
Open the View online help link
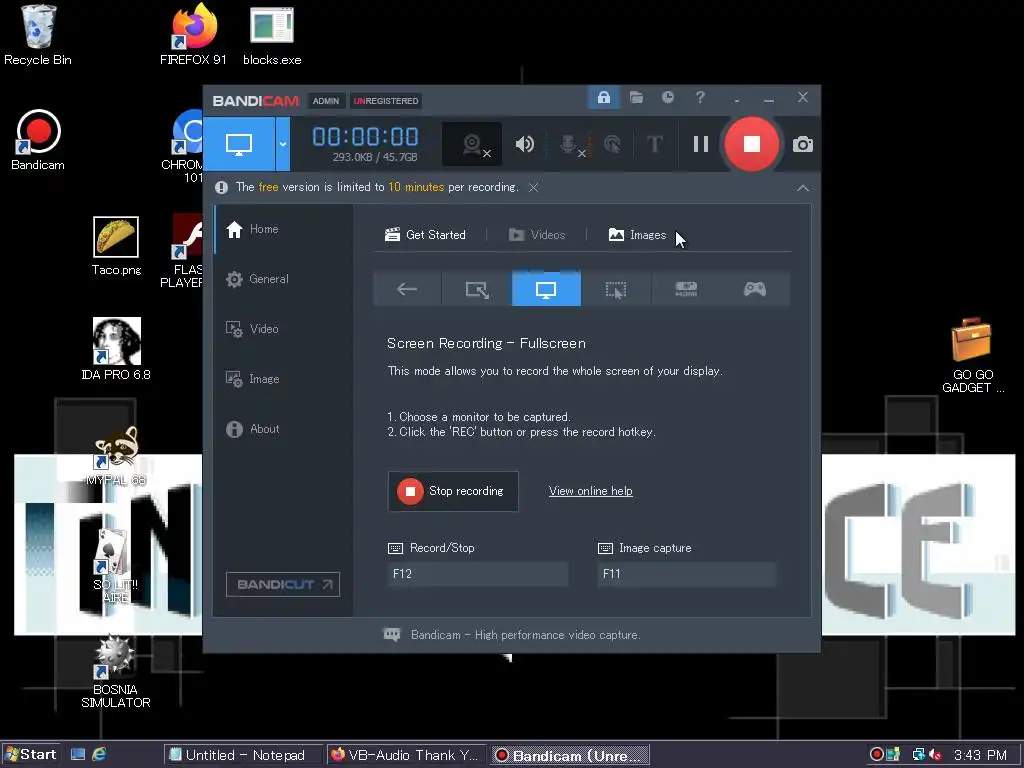pos(590,491)
